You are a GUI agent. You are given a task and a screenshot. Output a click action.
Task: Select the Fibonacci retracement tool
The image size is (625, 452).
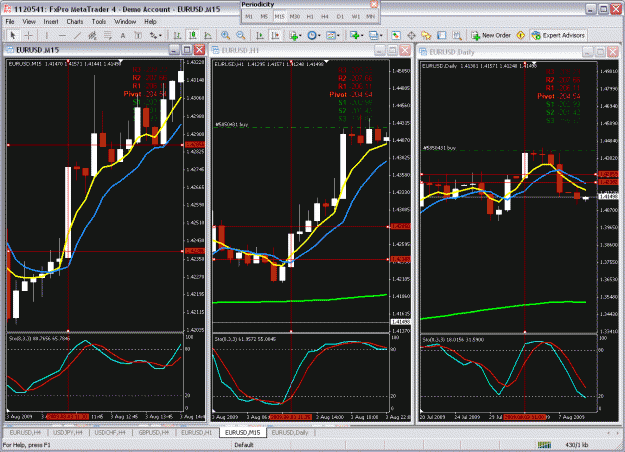tap(108, 35)
